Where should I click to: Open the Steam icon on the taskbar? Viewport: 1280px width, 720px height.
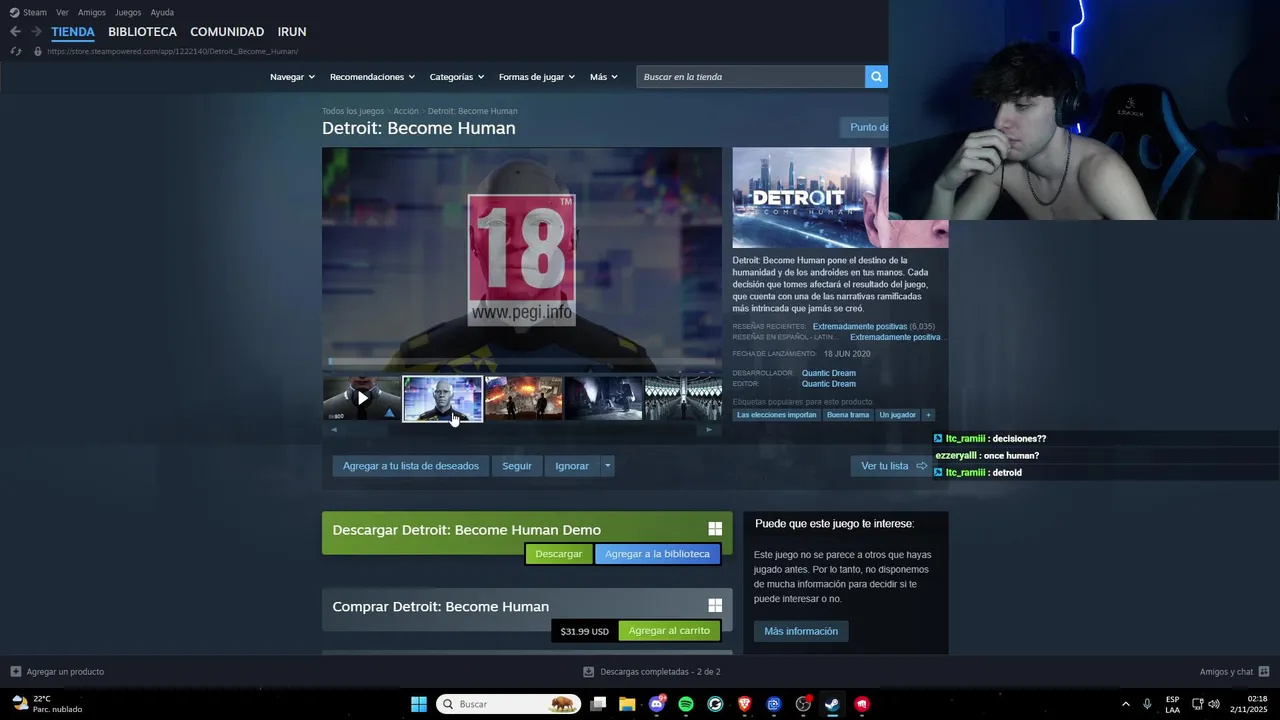coord(832,704)
